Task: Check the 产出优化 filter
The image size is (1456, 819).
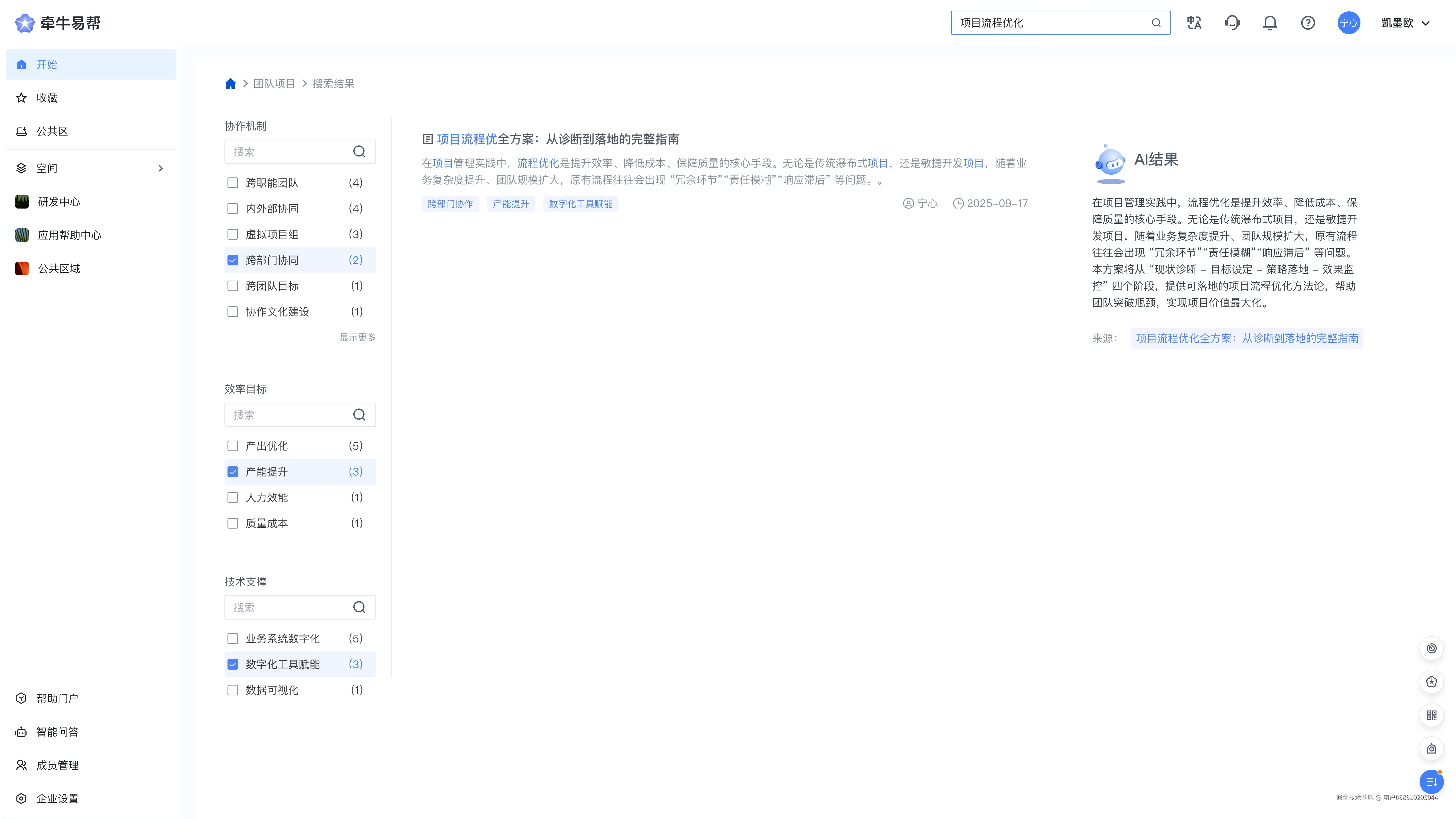Action: 233,446
